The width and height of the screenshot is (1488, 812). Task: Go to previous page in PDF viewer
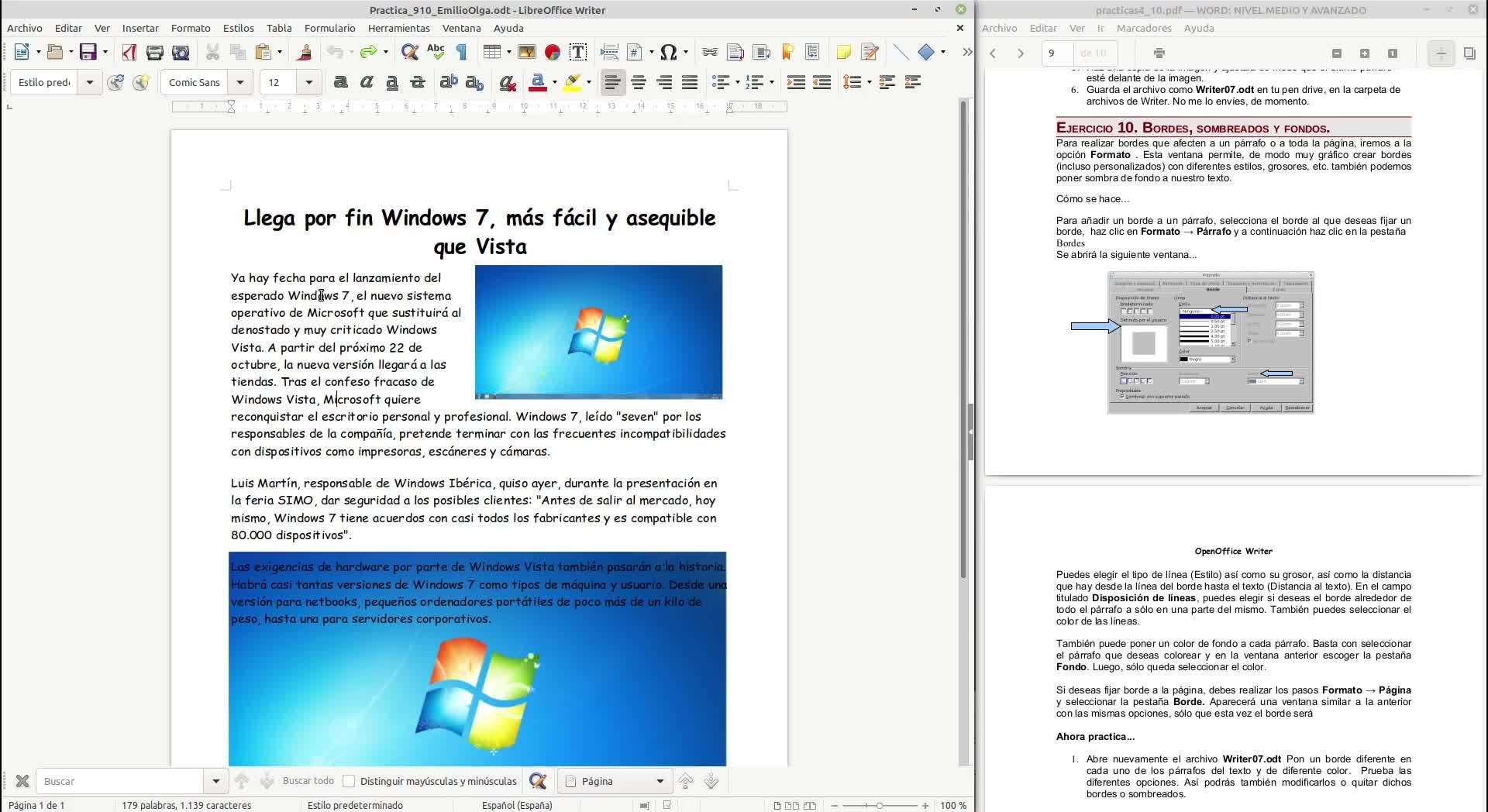(x=993, y=53)
